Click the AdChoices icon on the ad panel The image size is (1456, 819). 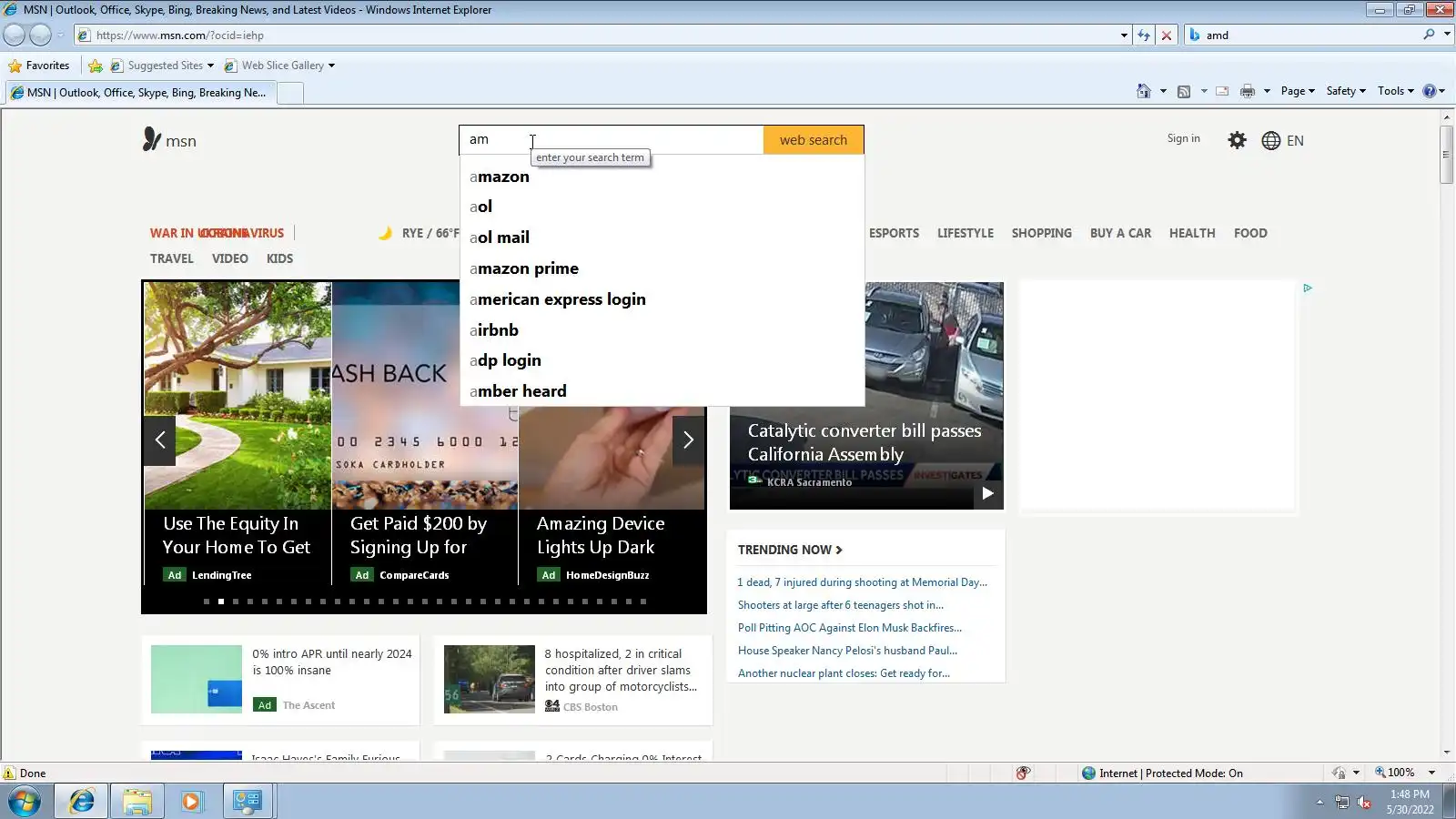pos(1308,288)
